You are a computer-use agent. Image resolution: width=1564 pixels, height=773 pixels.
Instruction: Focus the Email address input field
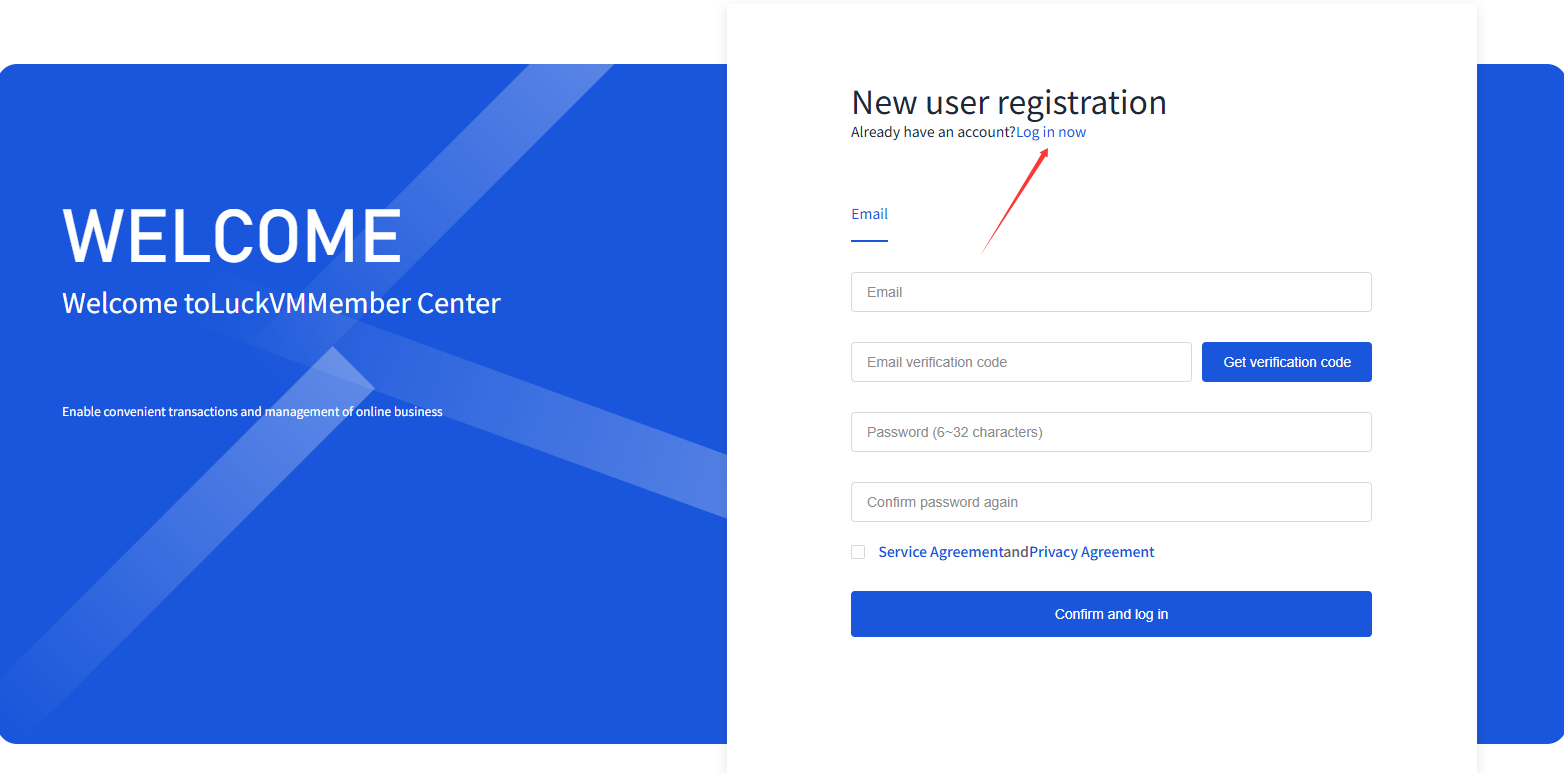point(1111,292)
